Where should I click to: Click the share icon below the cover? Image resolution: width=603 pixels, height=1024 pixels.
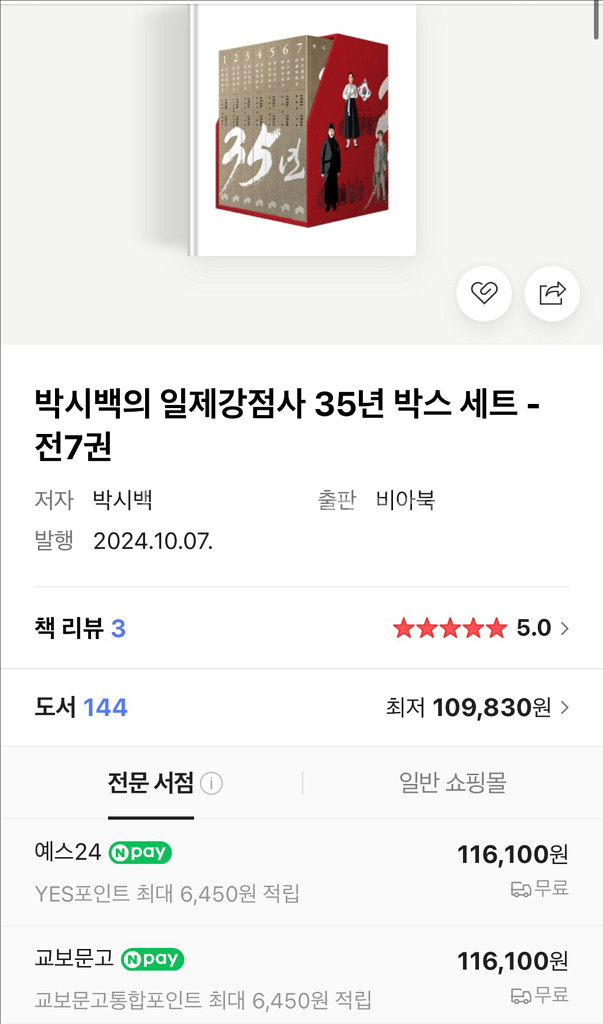coord(551,292)
